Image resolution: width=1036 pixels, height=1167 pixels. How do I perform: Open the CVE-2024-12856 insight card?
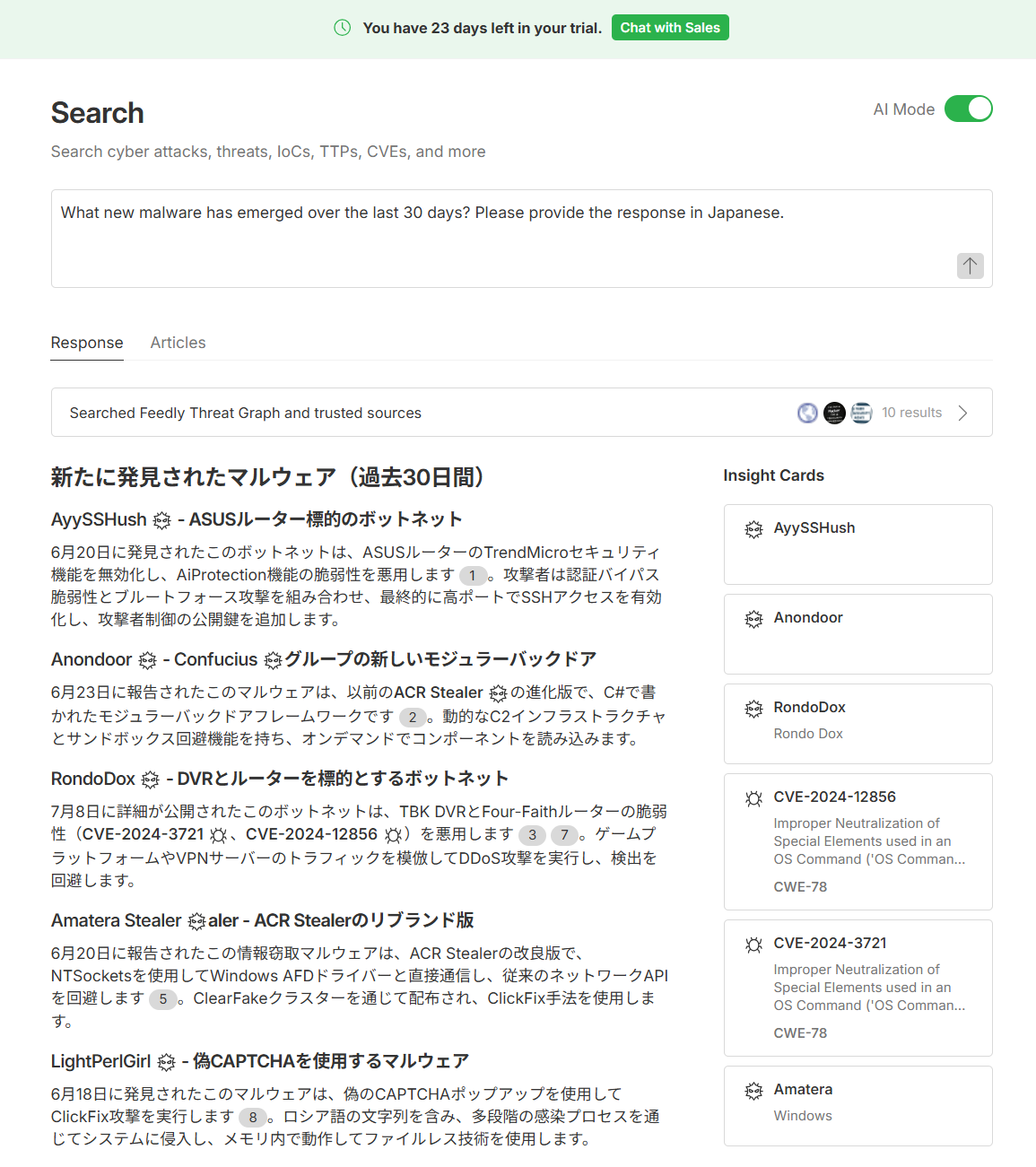tap(858, 841)
